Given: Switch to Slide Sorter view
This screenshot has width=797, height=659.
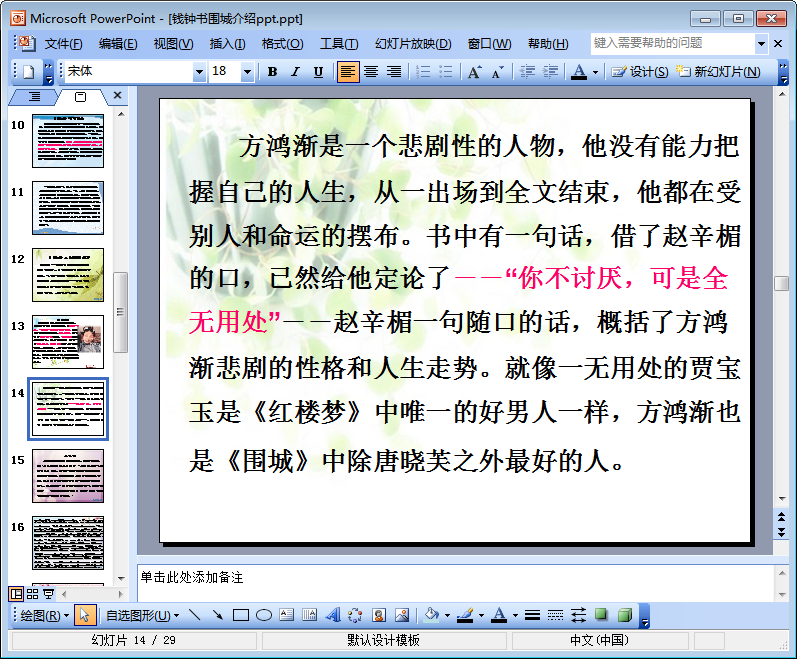Looking at the screenshot, I should [33, 593].
